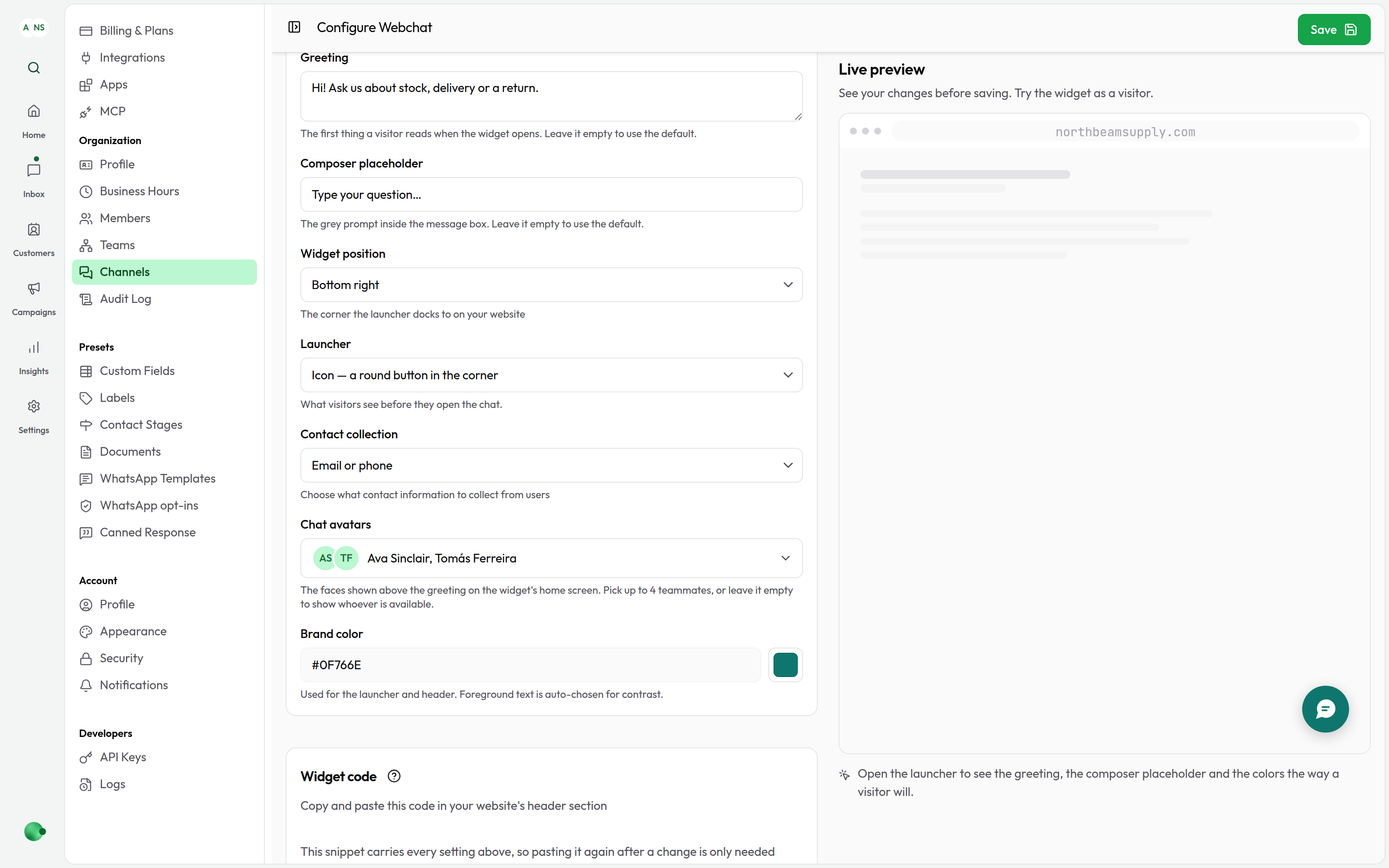Image resolution: width=1389 pixels, height=868 pixels.
Task: Open the Launcher type dropdown
Action: point(551,375)
